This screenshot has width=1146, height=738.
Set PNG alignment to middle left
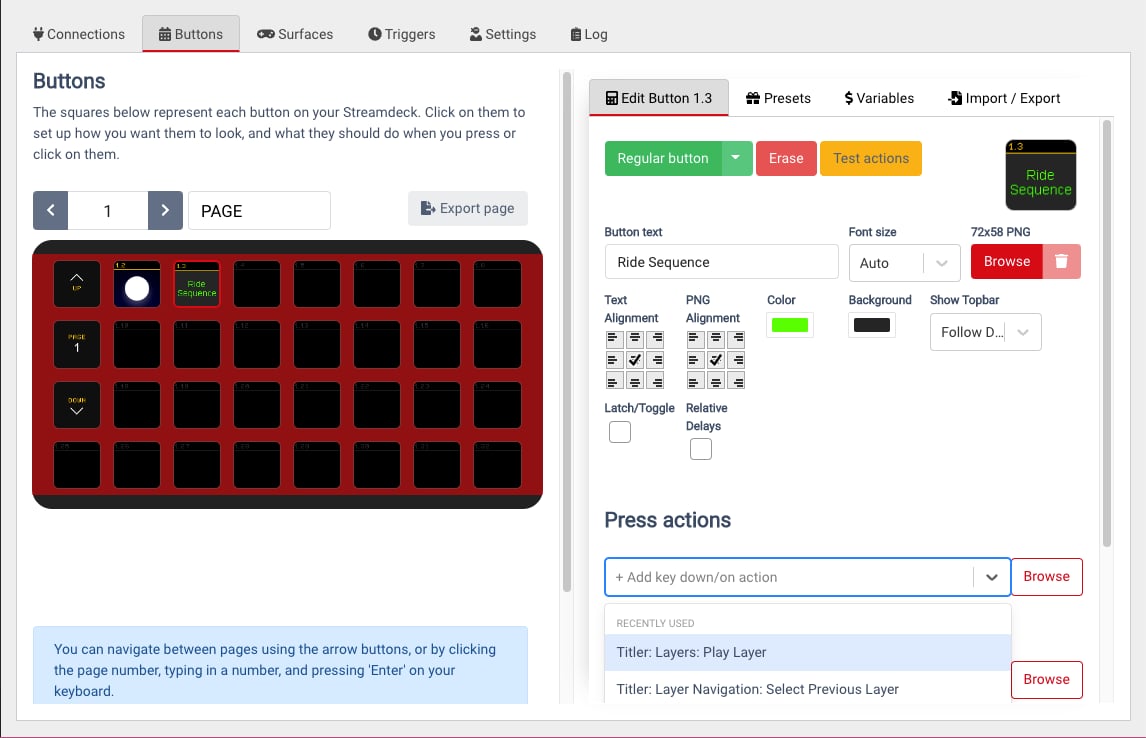pyautogui.click(x=695, y=360)
